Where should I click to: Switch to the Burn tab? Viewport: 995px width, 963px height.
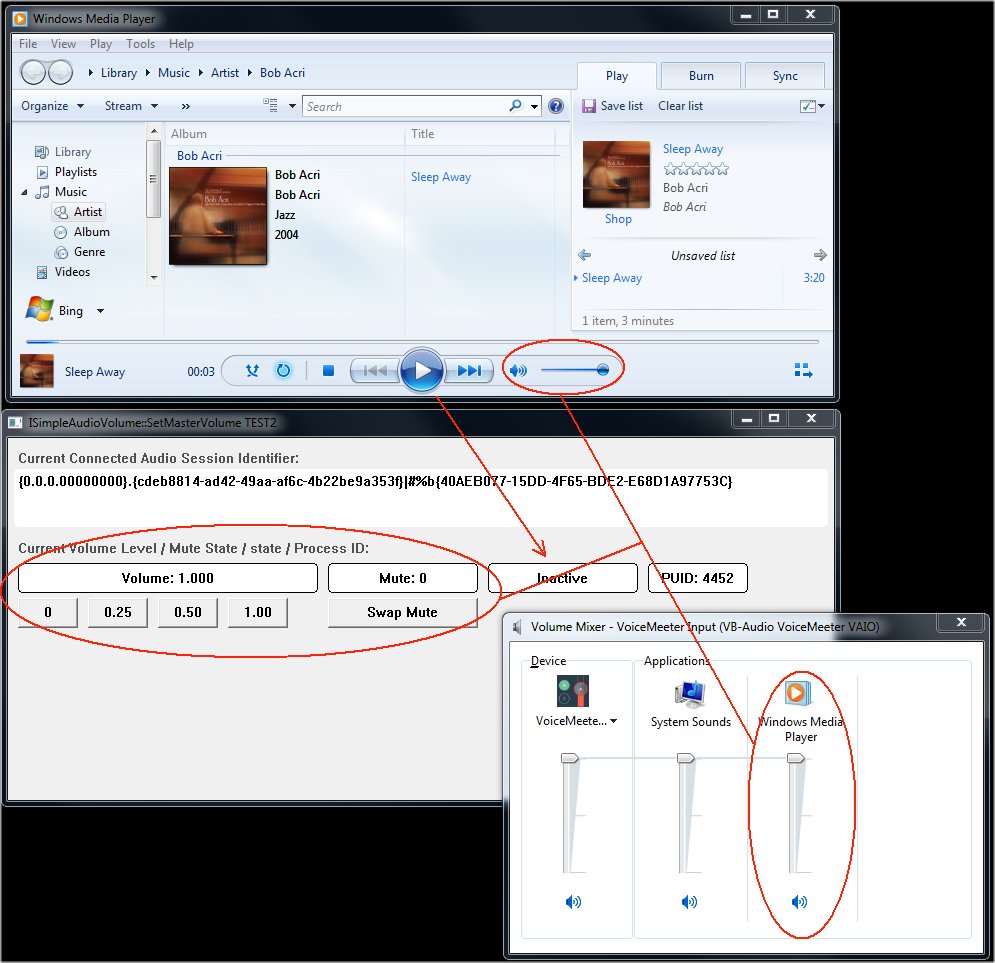coord(700,76)
